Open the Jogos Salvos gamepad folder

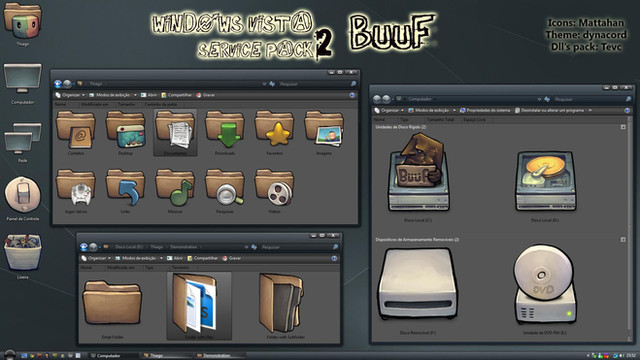coord(76,189)
